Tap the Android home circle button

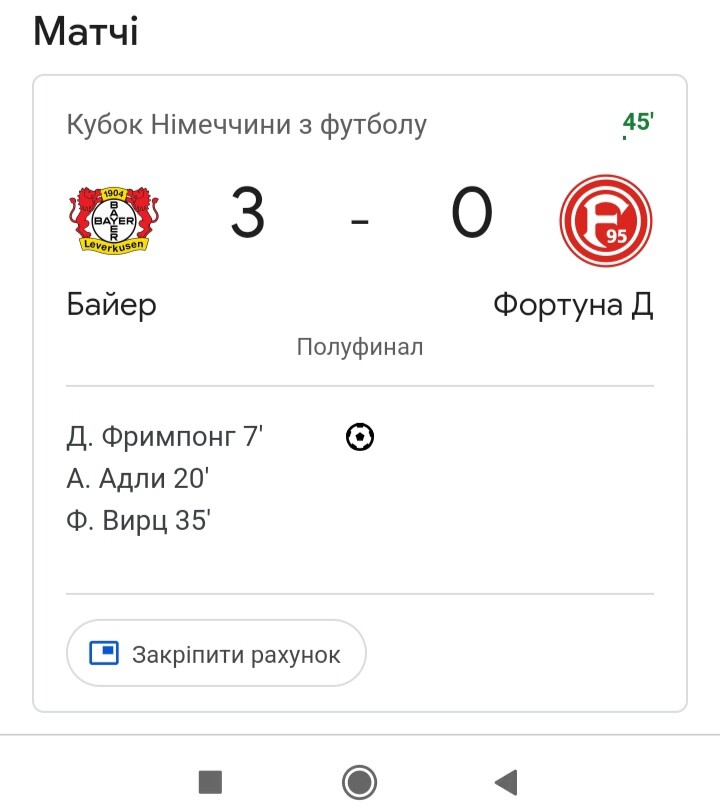[x=359, y=782]
